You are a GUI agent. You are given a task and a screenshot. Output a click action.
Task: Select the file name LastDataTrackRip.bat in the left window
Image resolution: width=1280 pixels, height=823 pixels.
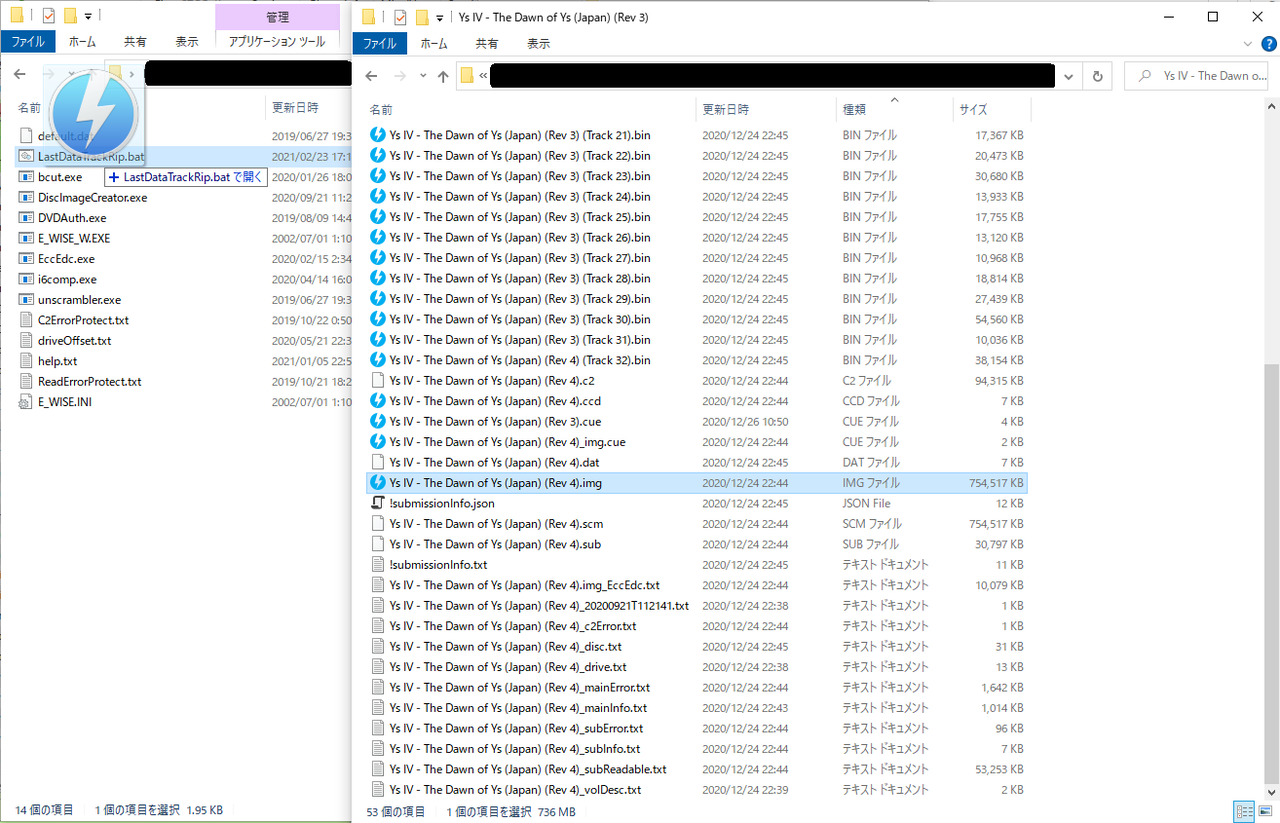[91, 156]
